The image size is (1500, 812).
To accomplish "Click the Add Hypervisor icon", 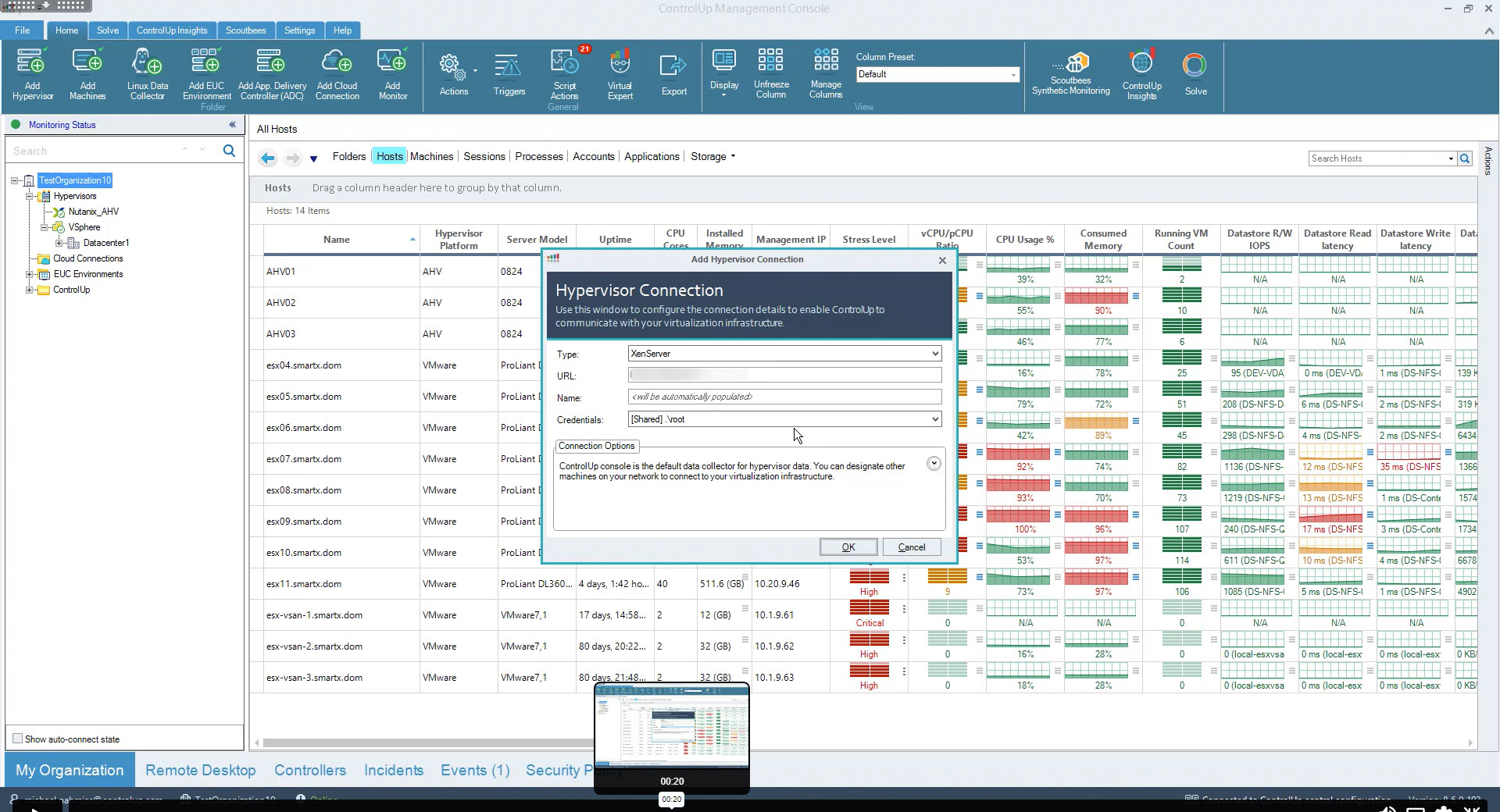I will (x=32, y=74).
